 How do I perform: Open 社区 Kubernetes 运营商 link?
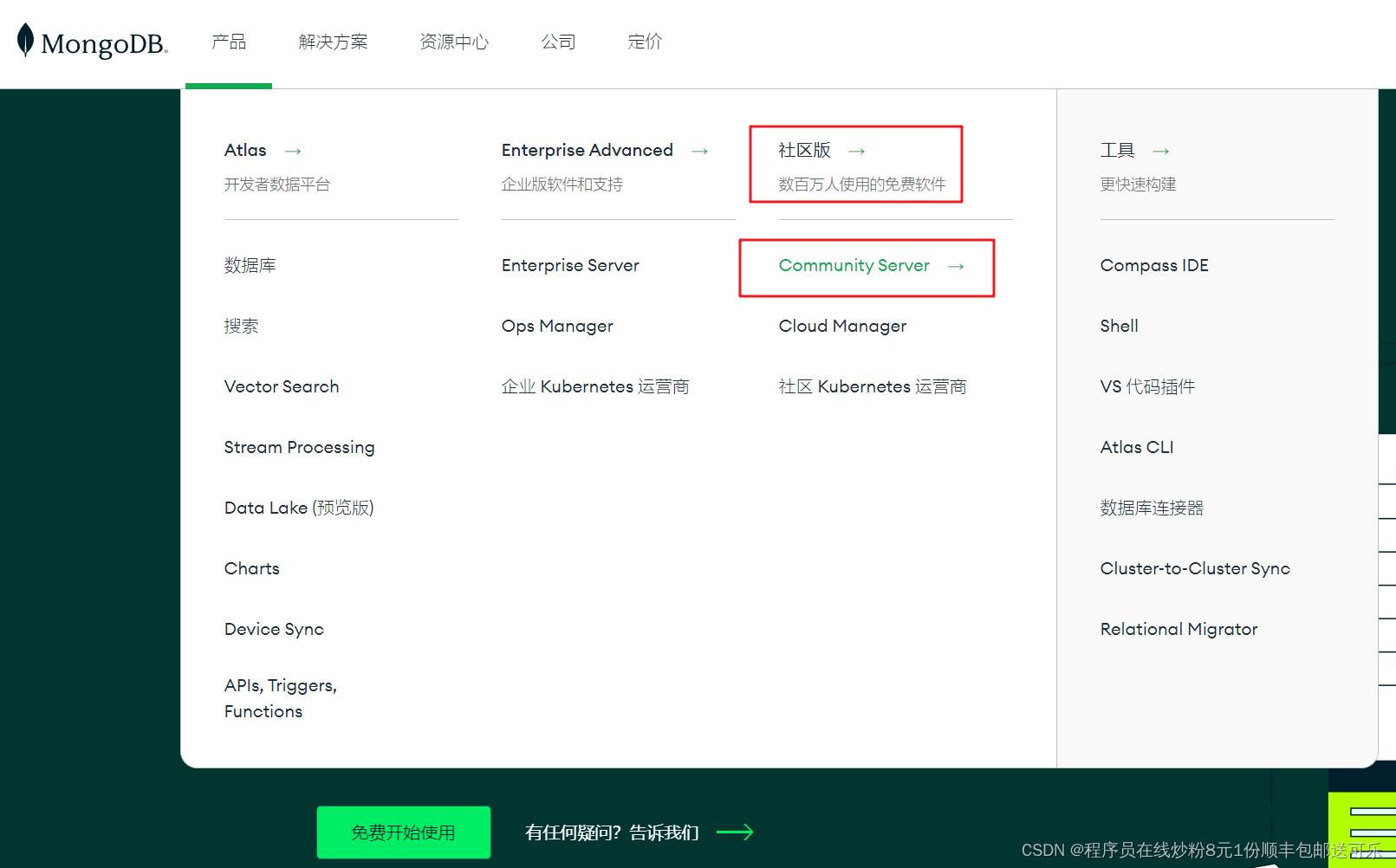tap(873, 386)
